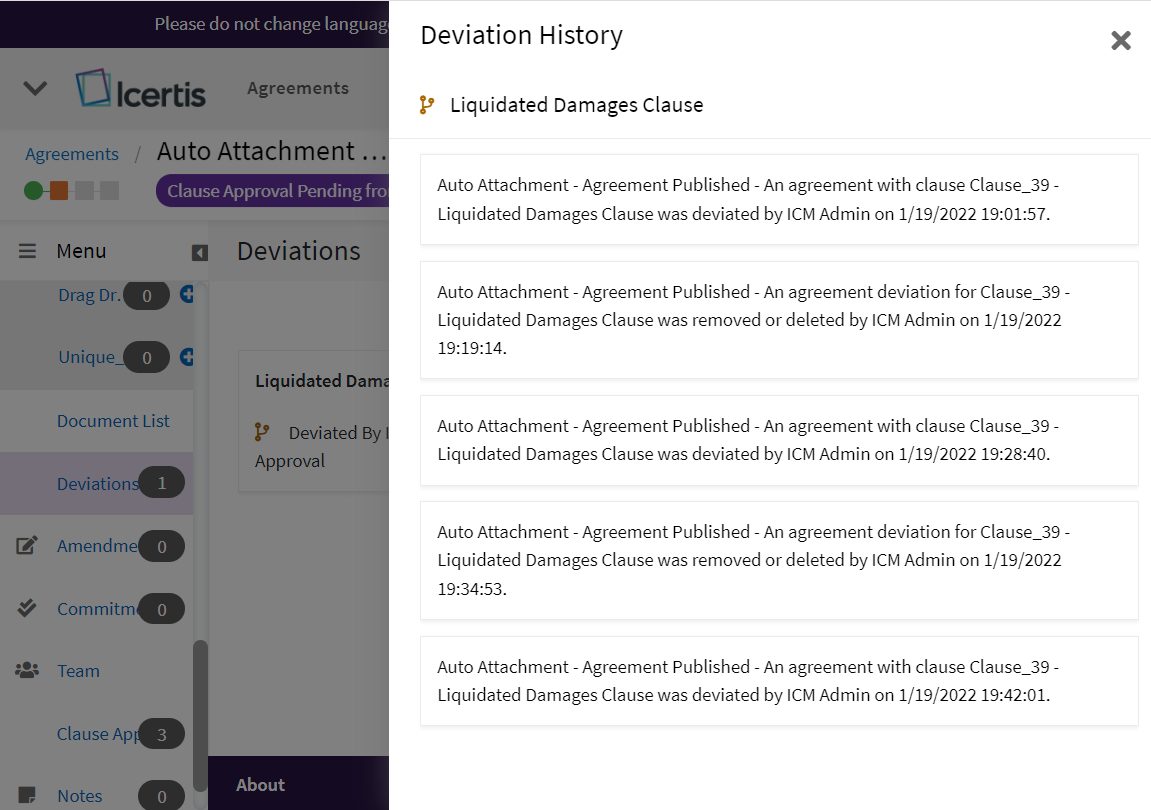Click the plus icon beside Unique_

[x=186, y=357]
